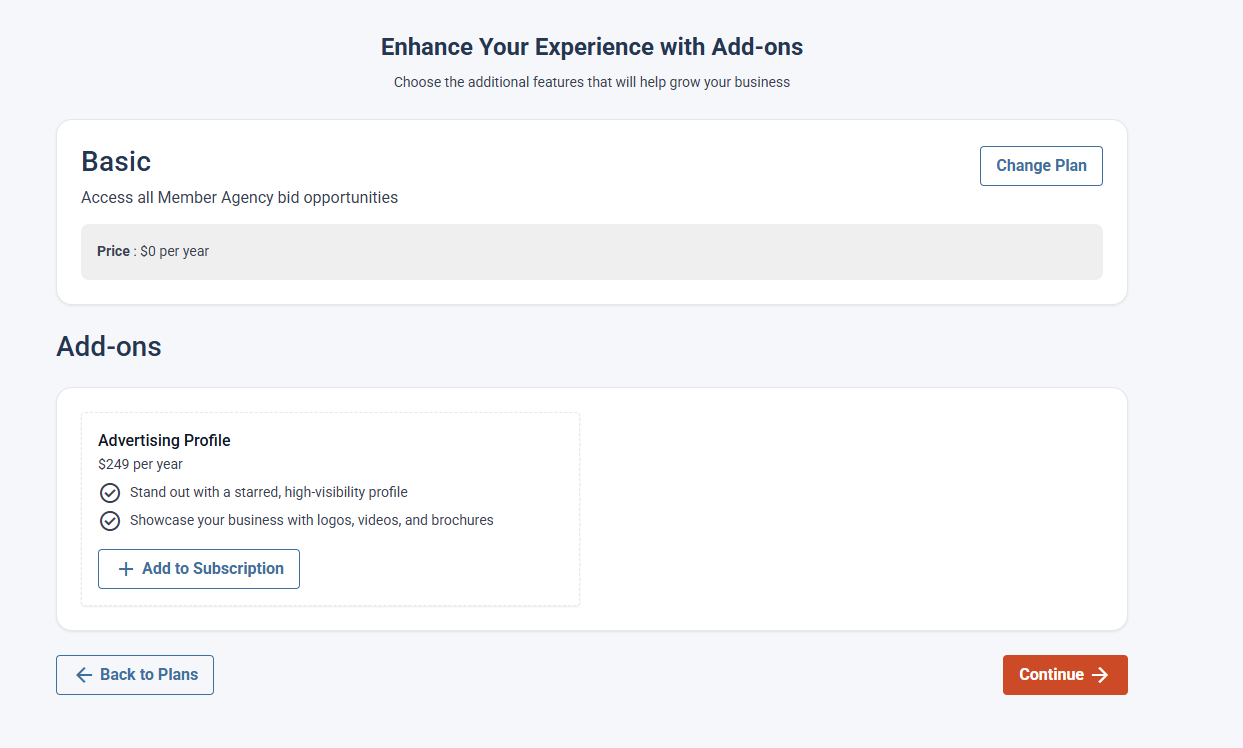The width and height of the screenshot is (1243, 748).
Task: Select the Advertising Profile add-on title
Action: 164,441
